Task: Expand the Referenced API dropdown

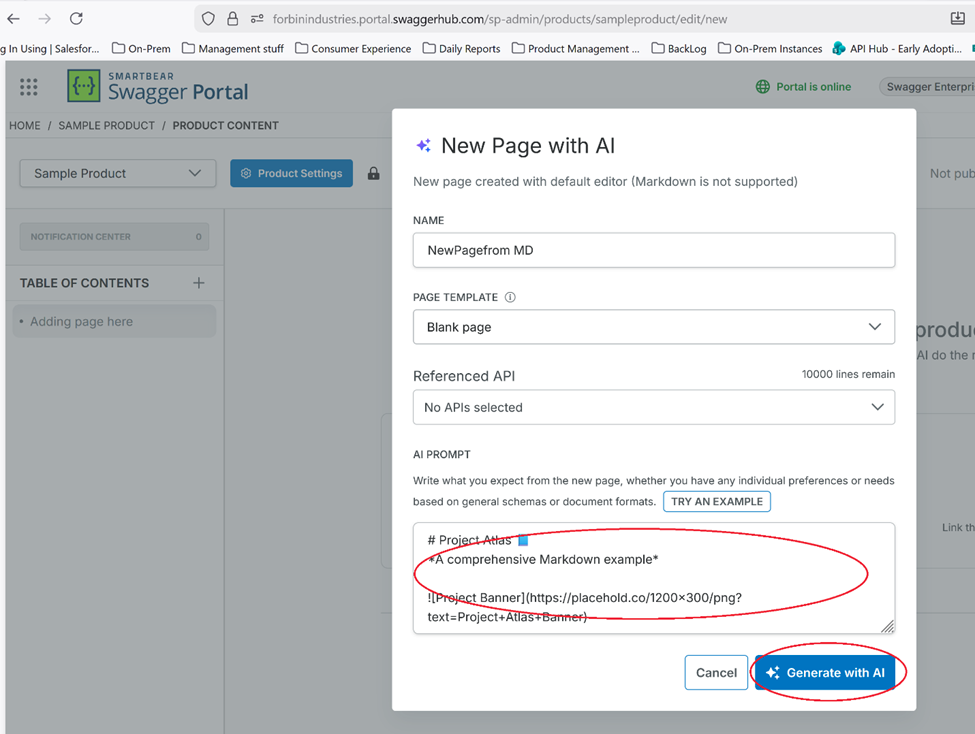Action: (653, 407)
